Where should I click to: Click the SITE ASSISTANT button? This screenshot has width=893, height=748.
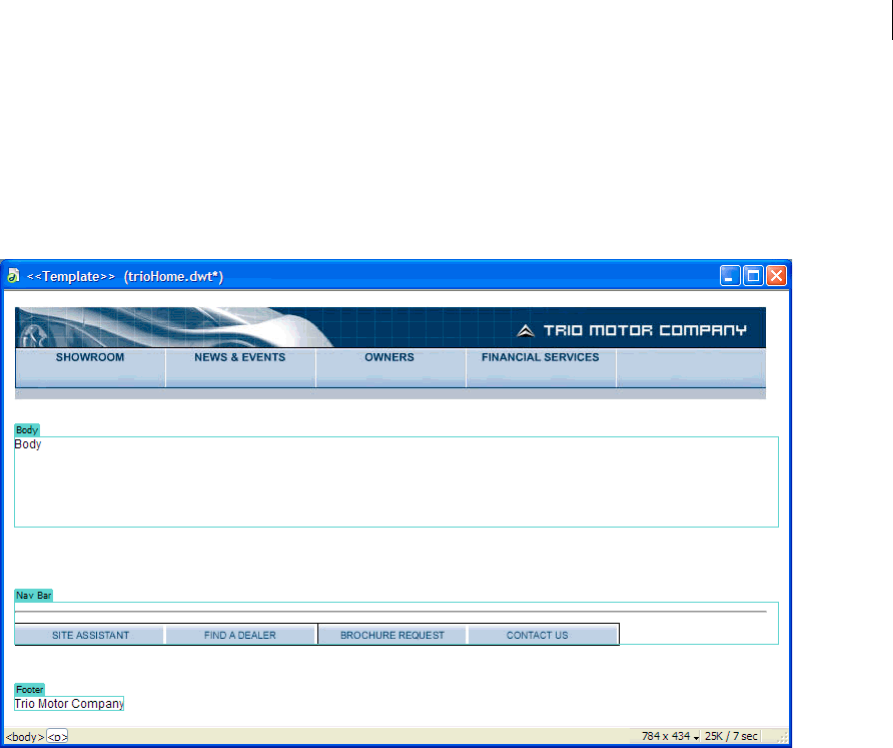[90, 635]
